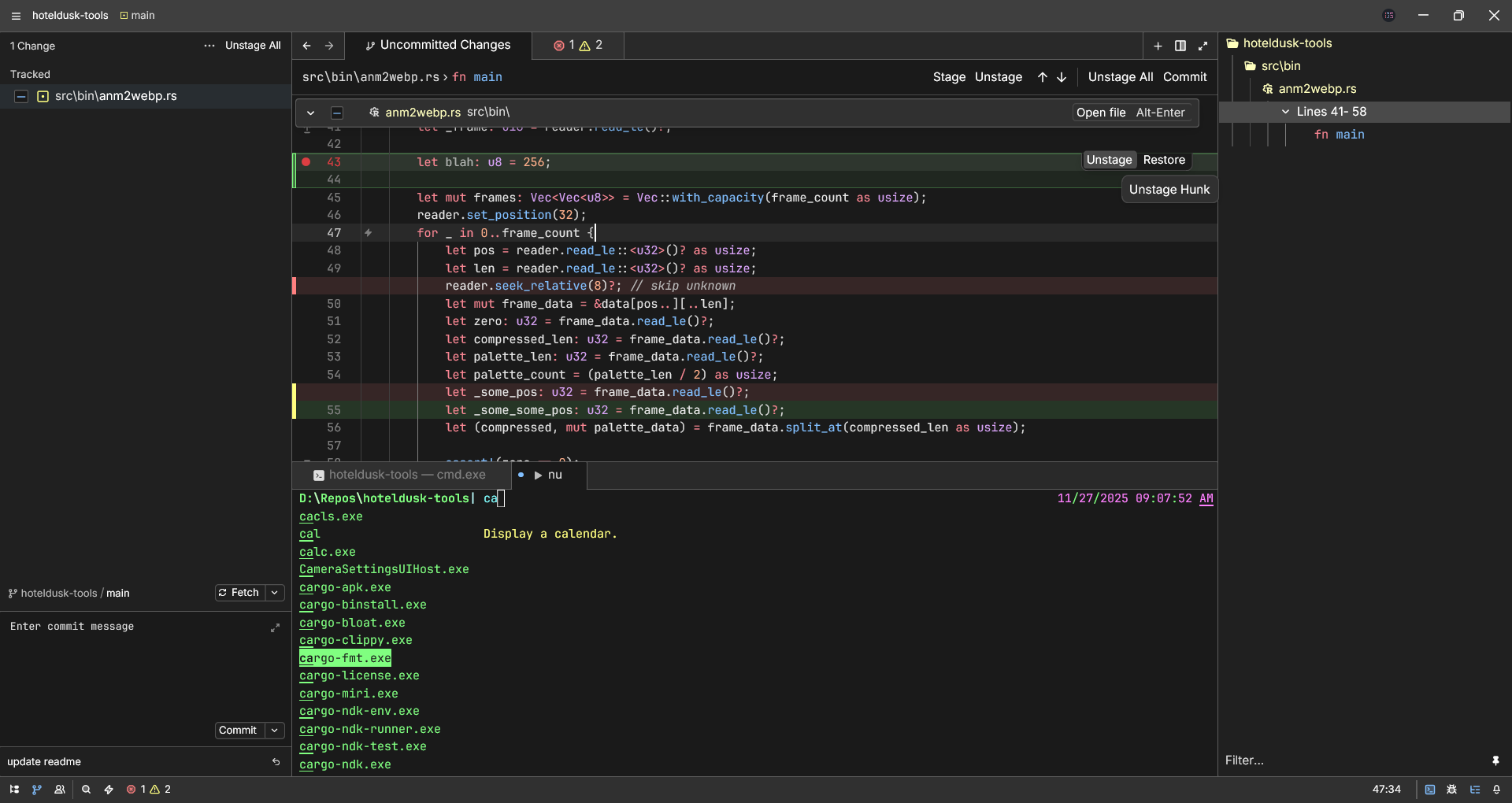Open project search magnifier in status bar

click(x=87, y=790)
